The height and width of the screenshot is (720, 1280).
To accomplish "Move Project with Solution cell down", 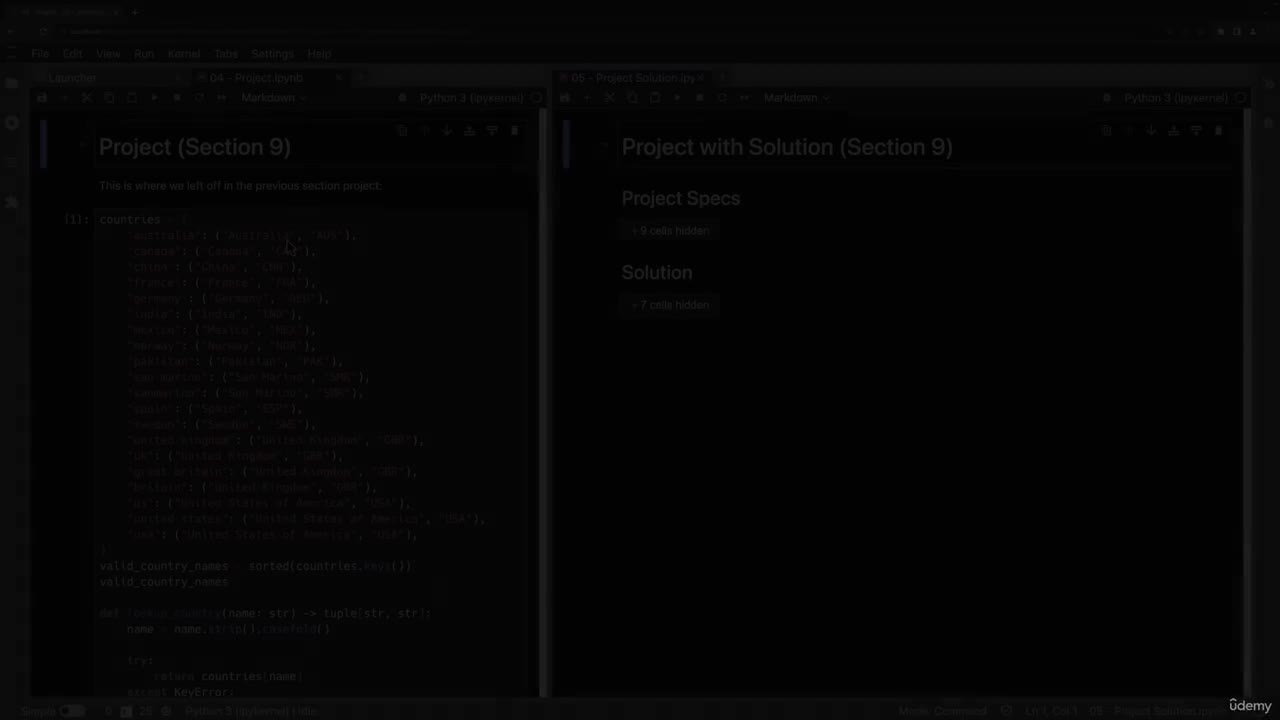I will click(1151, 131).
